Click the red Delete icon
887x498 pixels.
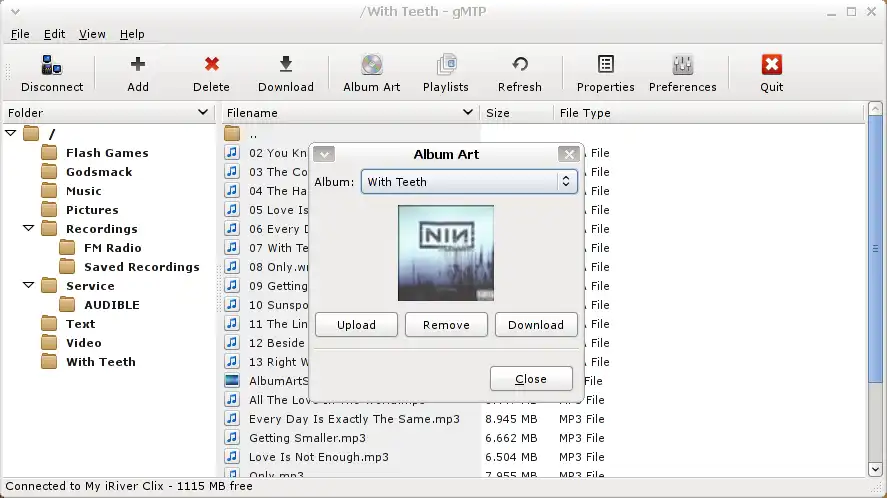point(212,64)
